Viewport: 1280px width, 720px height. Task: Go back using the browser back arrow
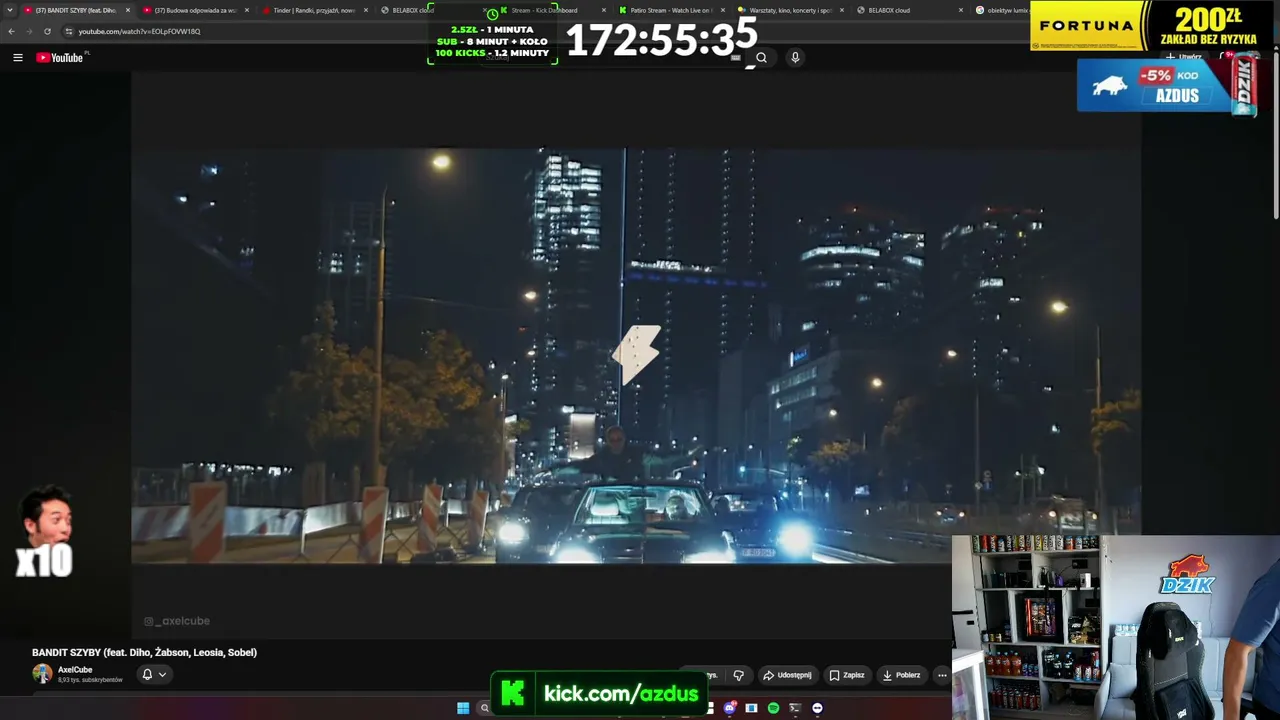(12, 31)
